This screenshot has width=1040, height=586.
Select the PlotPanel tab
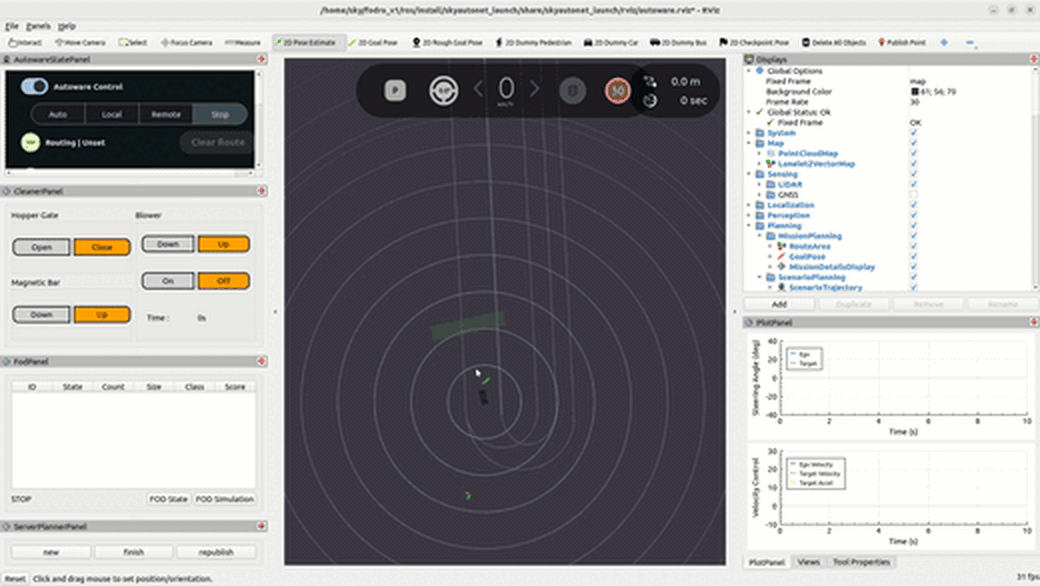(767, 562)
